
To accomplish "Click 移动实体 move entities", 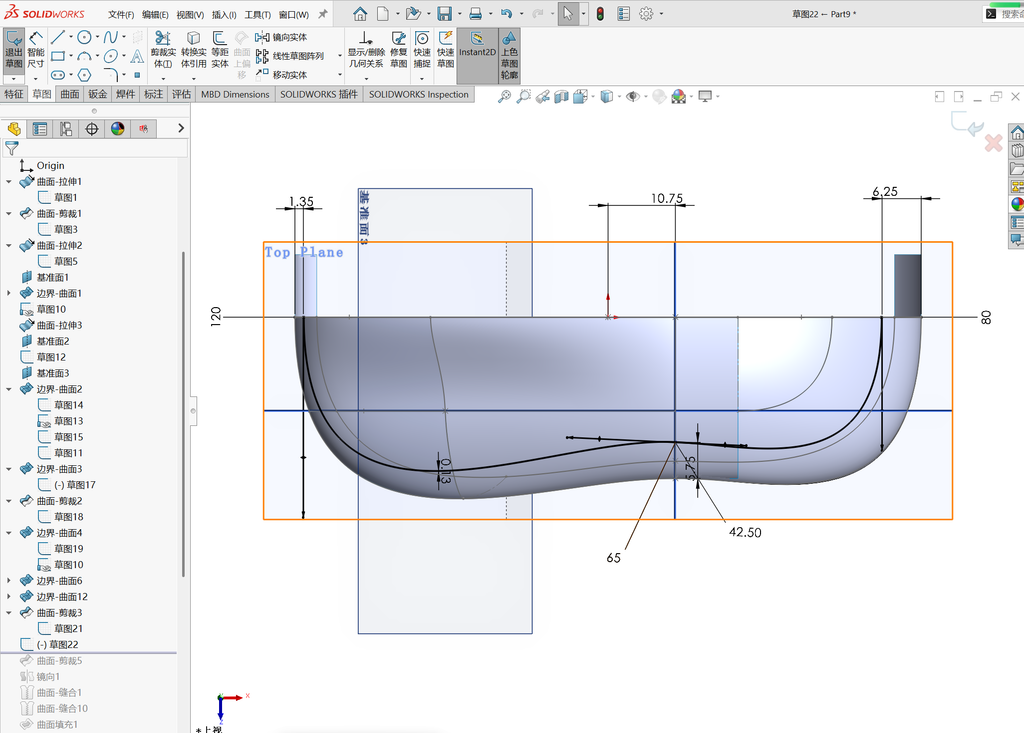I will (x=281, y=74).
